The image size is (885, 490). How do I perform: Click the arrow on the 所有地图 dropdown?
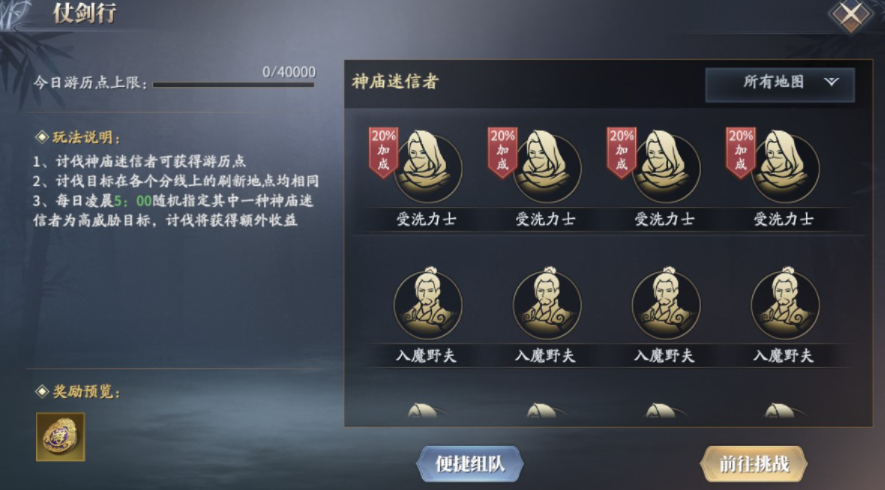pos(831,82)
